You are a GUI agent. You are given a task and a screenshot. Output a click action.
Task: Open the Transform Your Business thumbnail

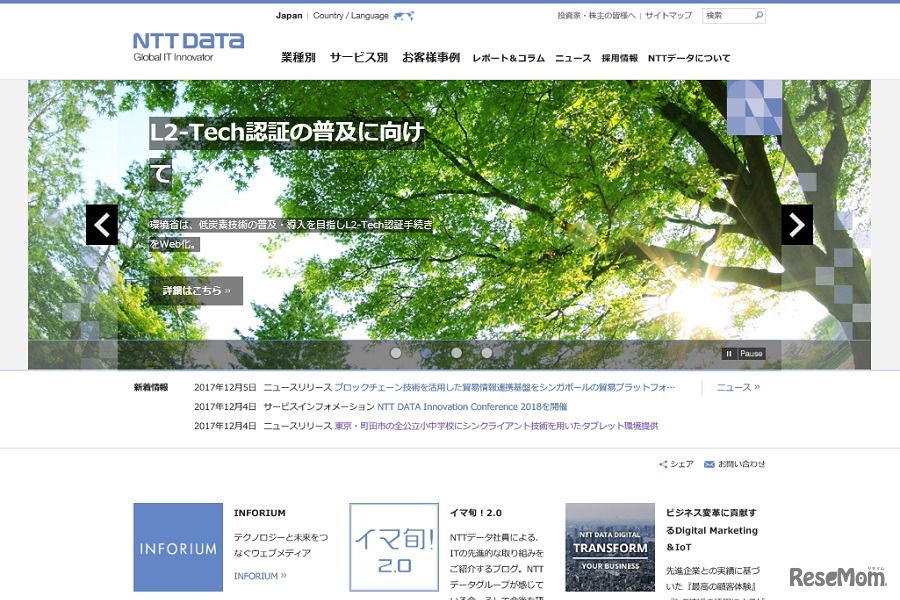coord(610,547)
